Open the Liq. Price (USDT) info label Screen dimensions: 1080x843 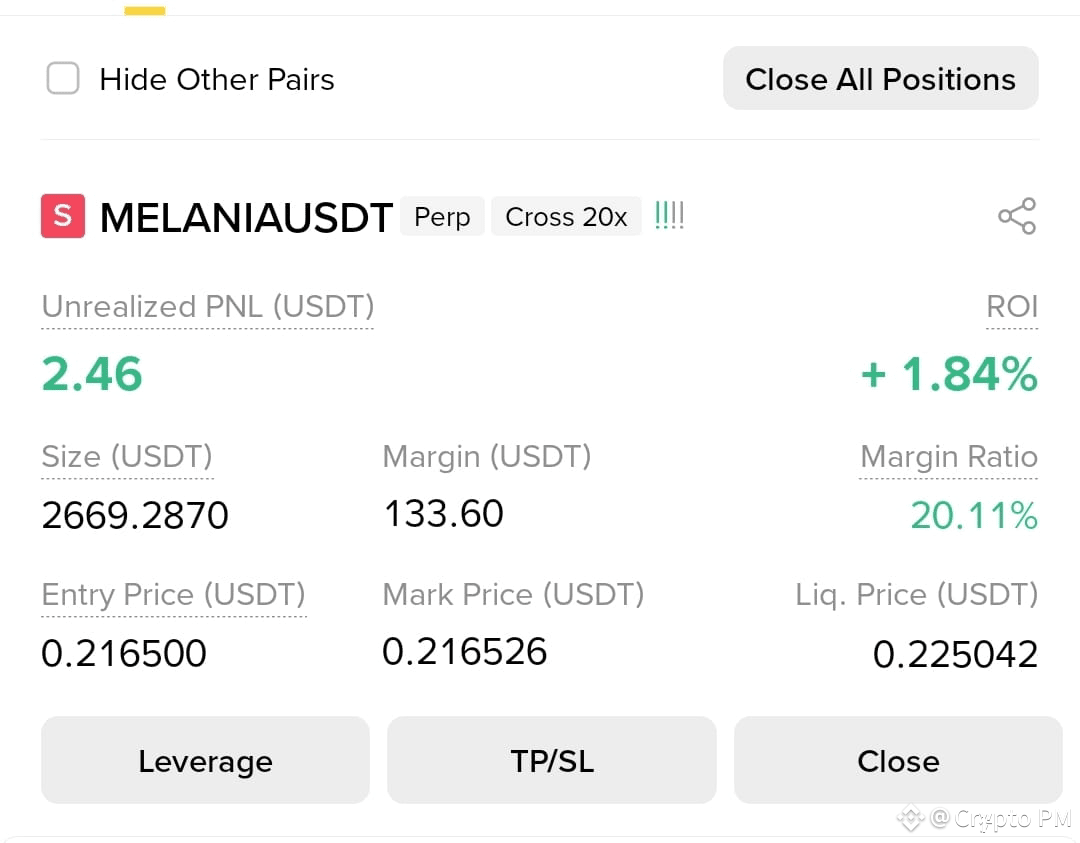point(916,594)
